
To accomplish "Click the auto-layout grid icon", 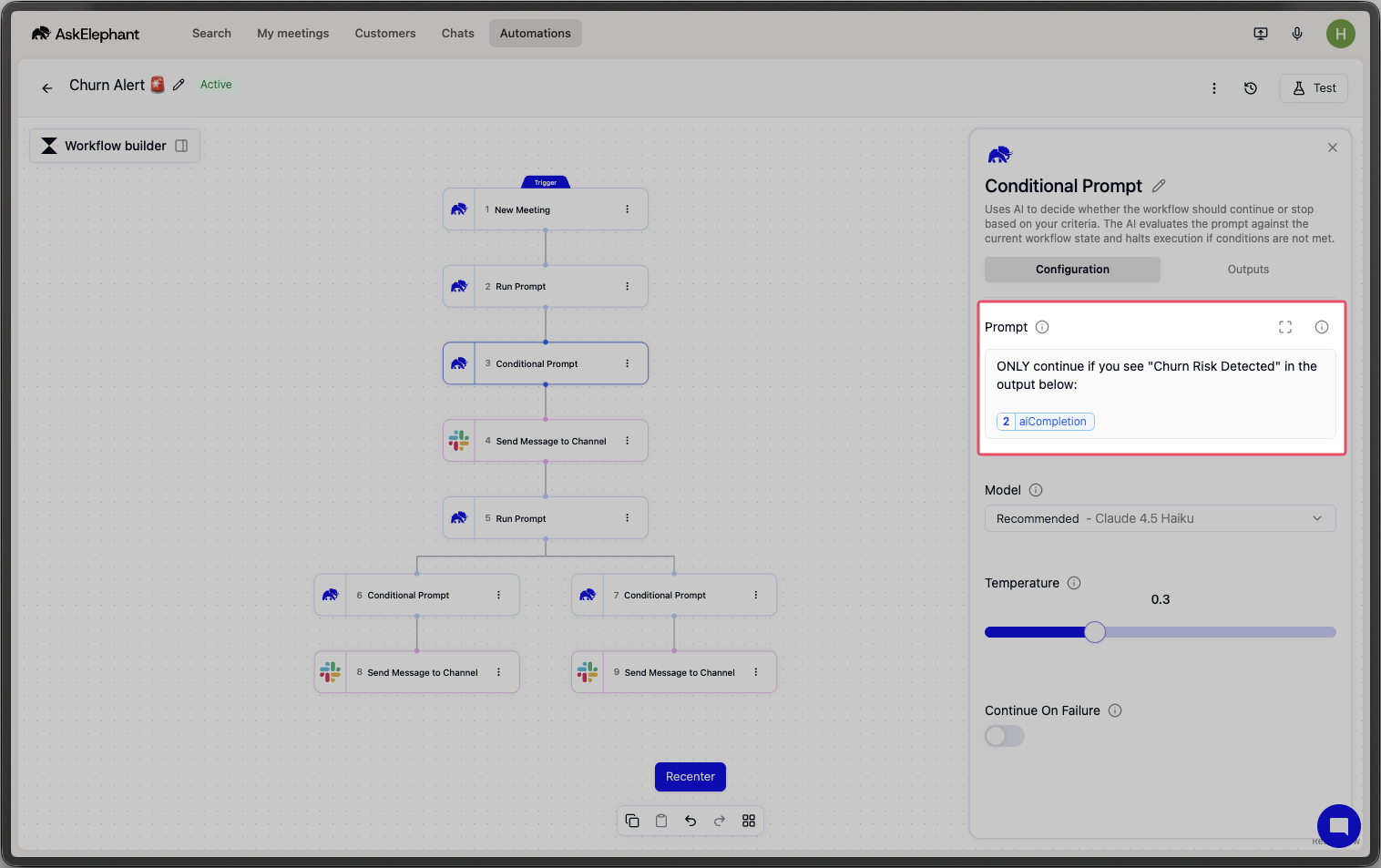I will pos(749,821).
